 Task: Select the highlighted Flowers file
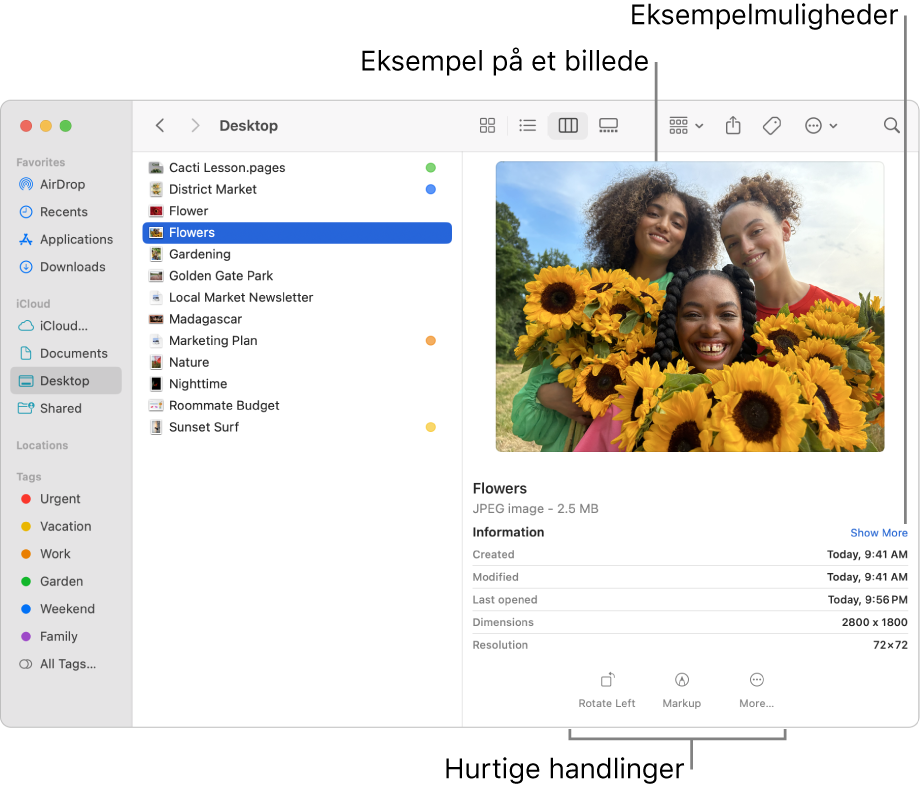click(x=297, y=233)
